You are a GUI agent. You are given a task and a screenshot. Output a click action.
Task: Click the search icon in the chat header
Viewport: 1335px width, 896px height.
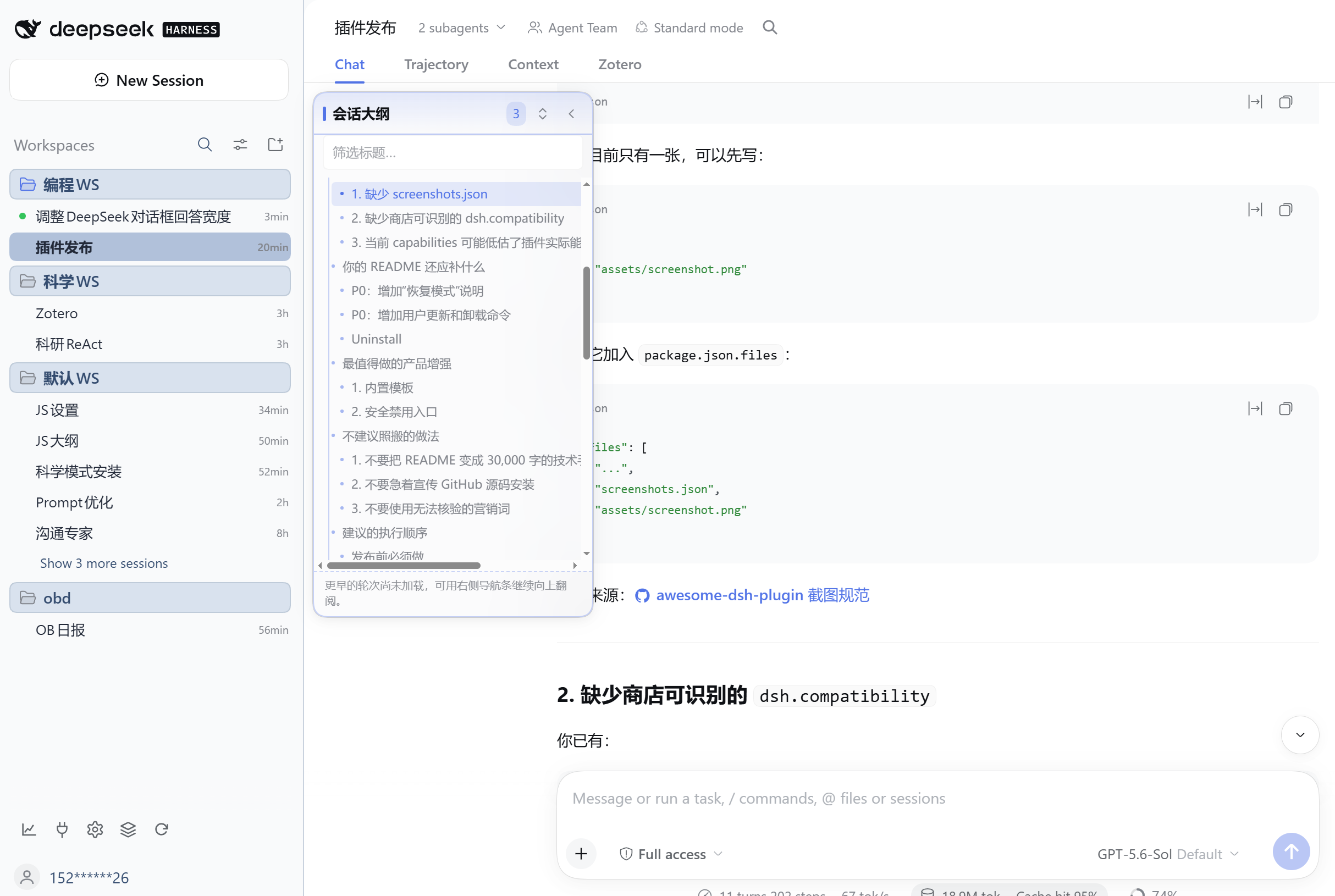click(769, 27)
